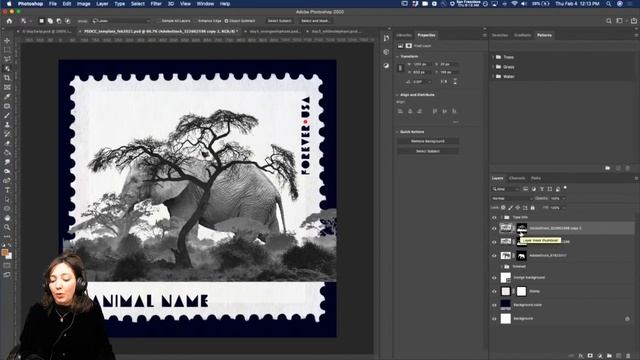Hide the Type Info group

point(494,218)
